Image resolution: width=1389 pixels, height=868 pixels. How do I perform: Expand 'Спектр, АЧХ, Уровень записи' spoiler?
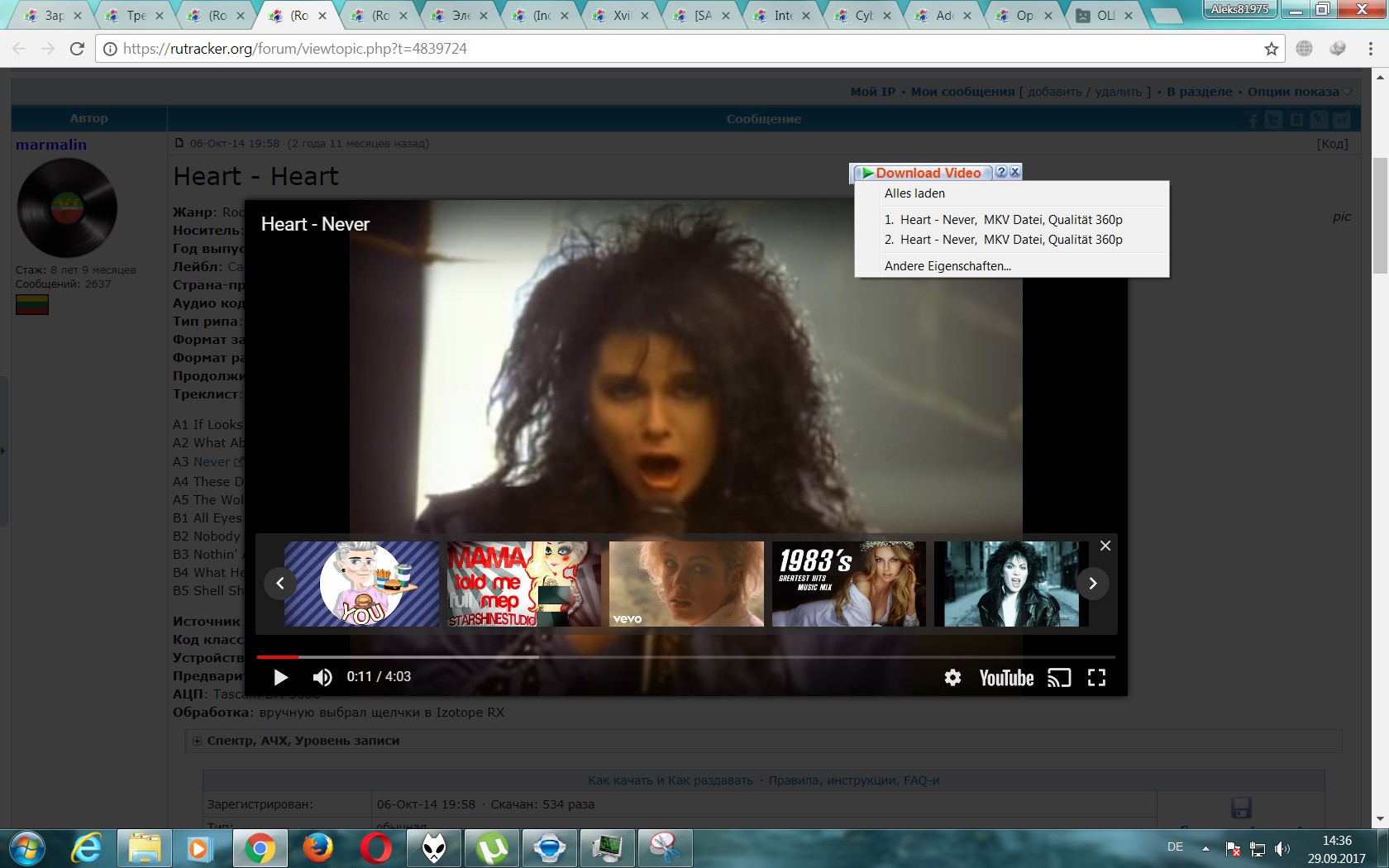click(x=303, y=741)
